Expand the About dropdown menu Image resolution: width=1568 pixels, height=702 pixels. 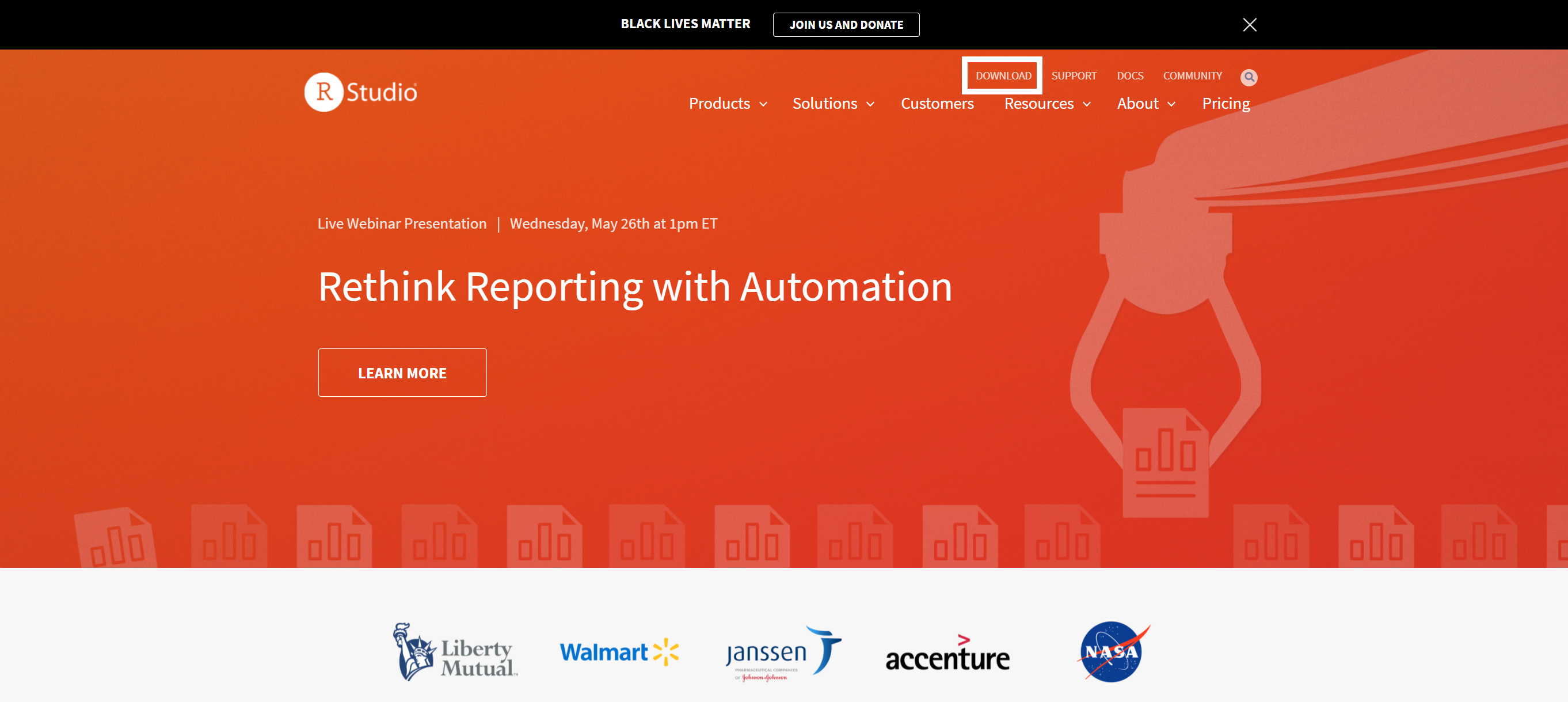point(1145,104)
